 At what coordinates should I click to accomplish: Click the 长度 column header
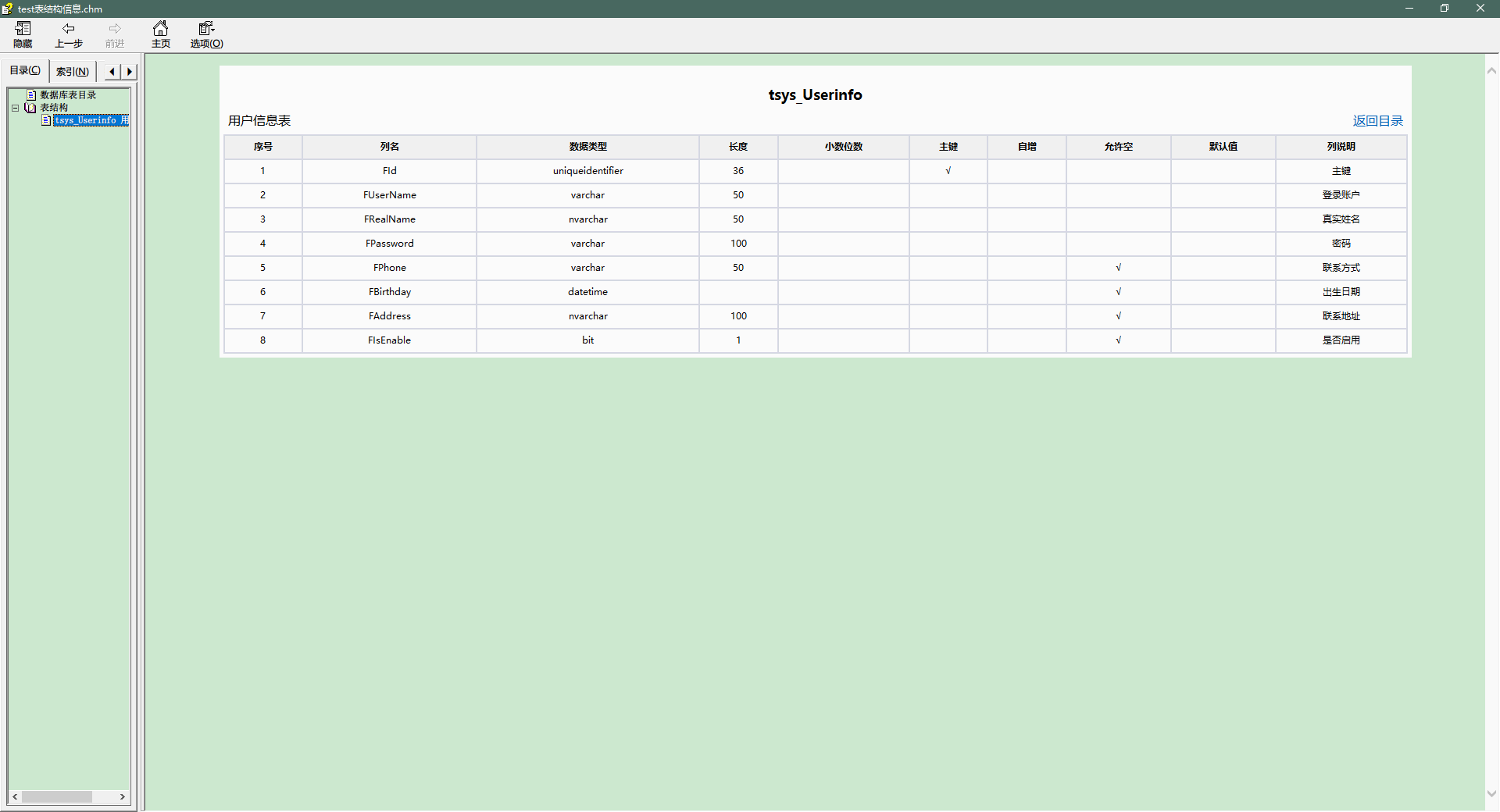(x=738, y=147)
